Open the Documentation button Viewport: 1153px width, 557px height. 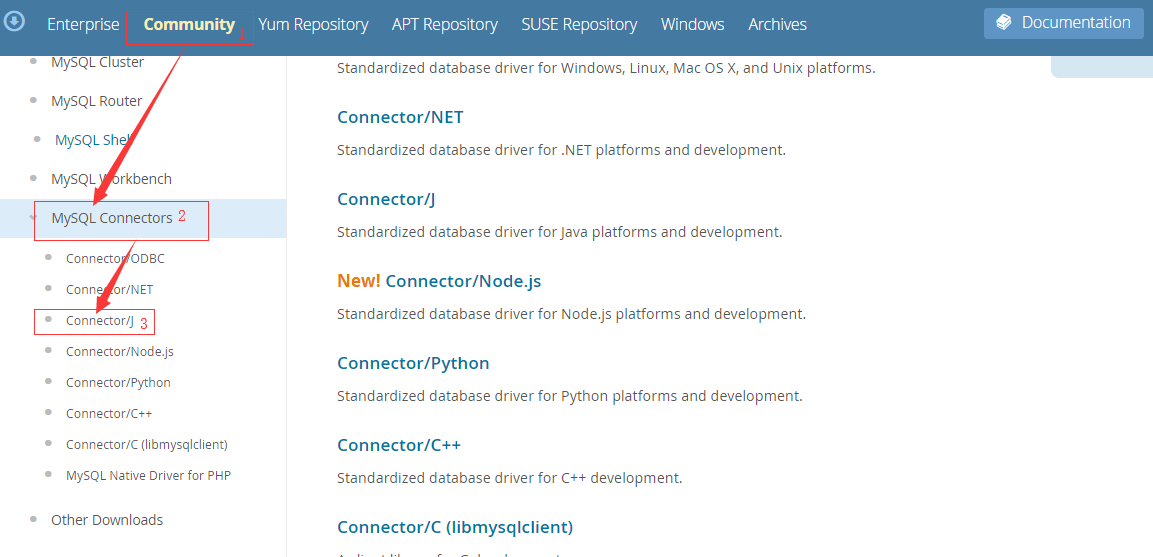tap(1064, 23)
